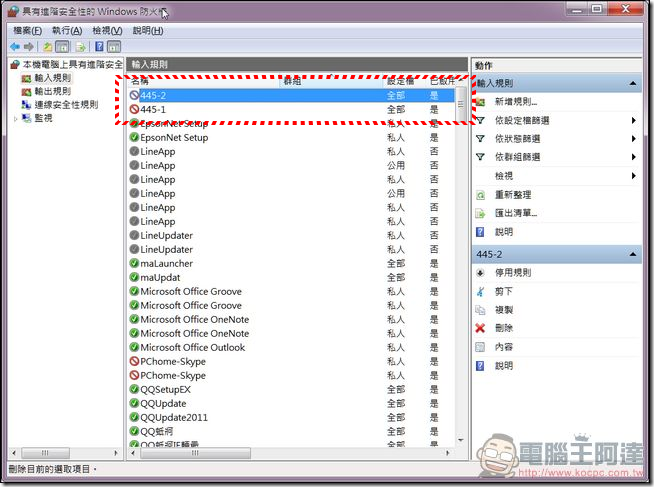The image size is (654, 487).
Task: Select the QQUpdate2011 rule row
Action: (292, 417)
